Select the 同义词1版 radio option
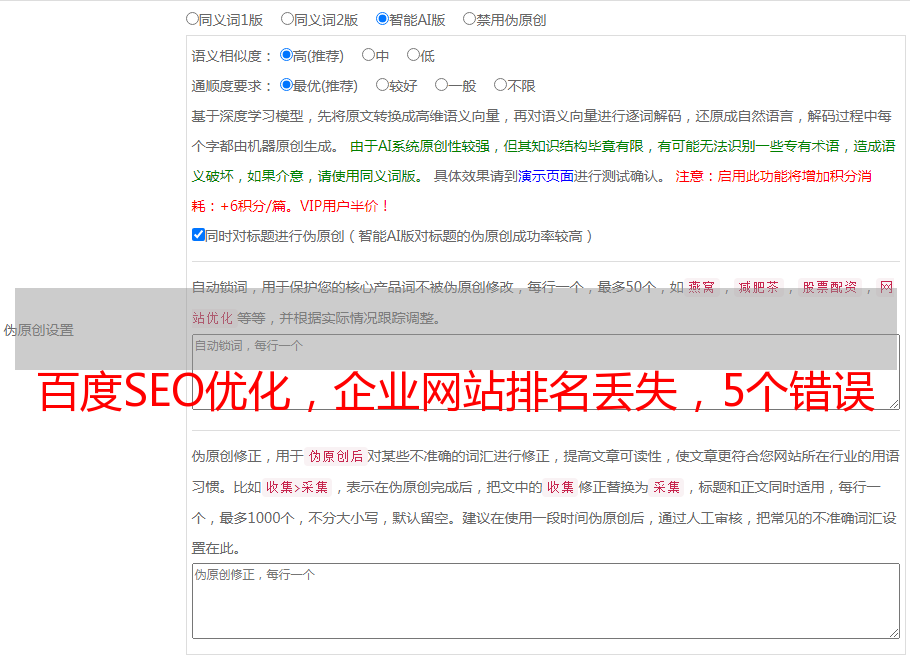Screen dimensions: 911x658 pyautogui.click(x=192, y=19)
